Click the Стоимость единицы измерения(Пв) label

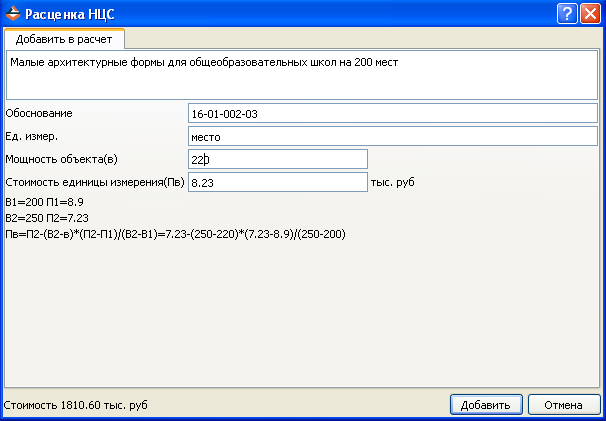tap(94, 182)
